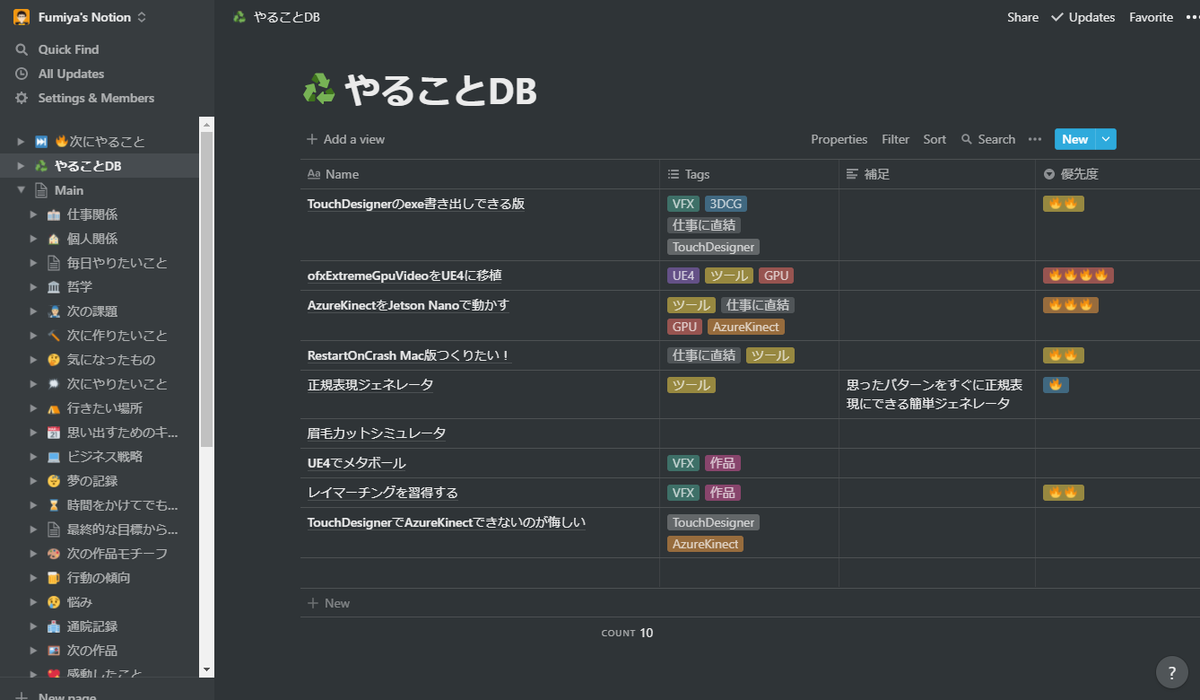
Task: Click the plus icon beside Add a view
Action: [312, 140]
